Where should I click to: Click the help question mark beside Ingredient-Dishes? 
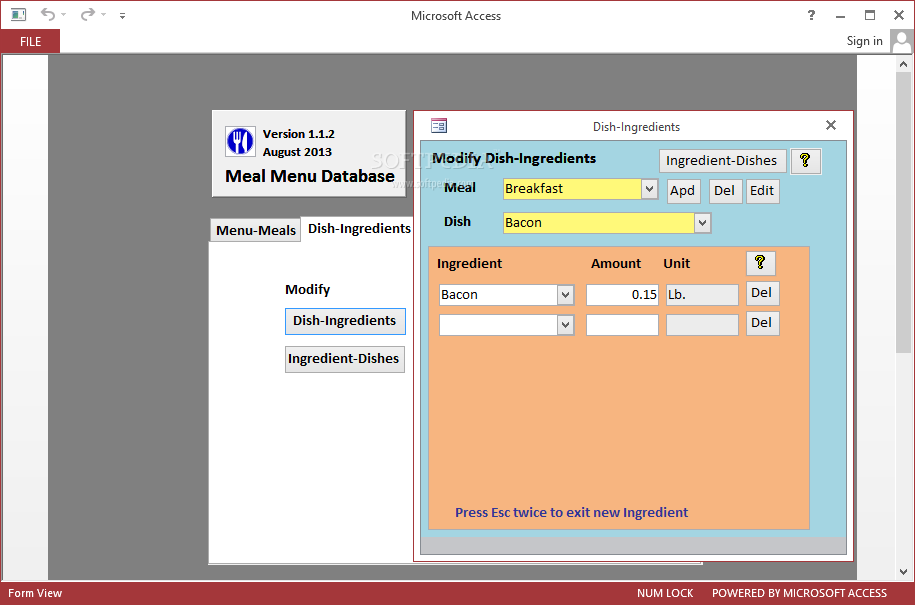coord(806,161)
